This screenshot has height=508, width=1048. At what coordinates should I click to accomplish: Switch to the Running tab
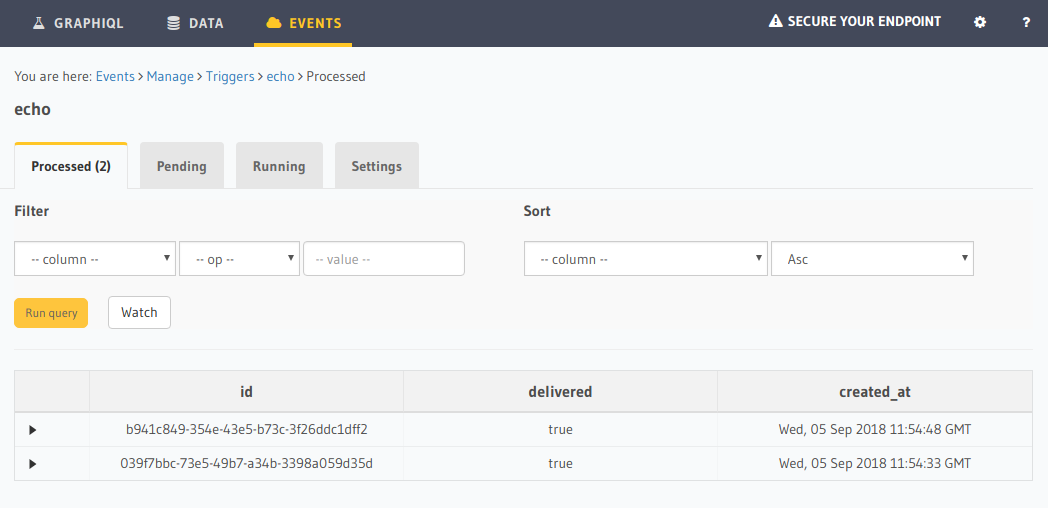tap(279, 166)
